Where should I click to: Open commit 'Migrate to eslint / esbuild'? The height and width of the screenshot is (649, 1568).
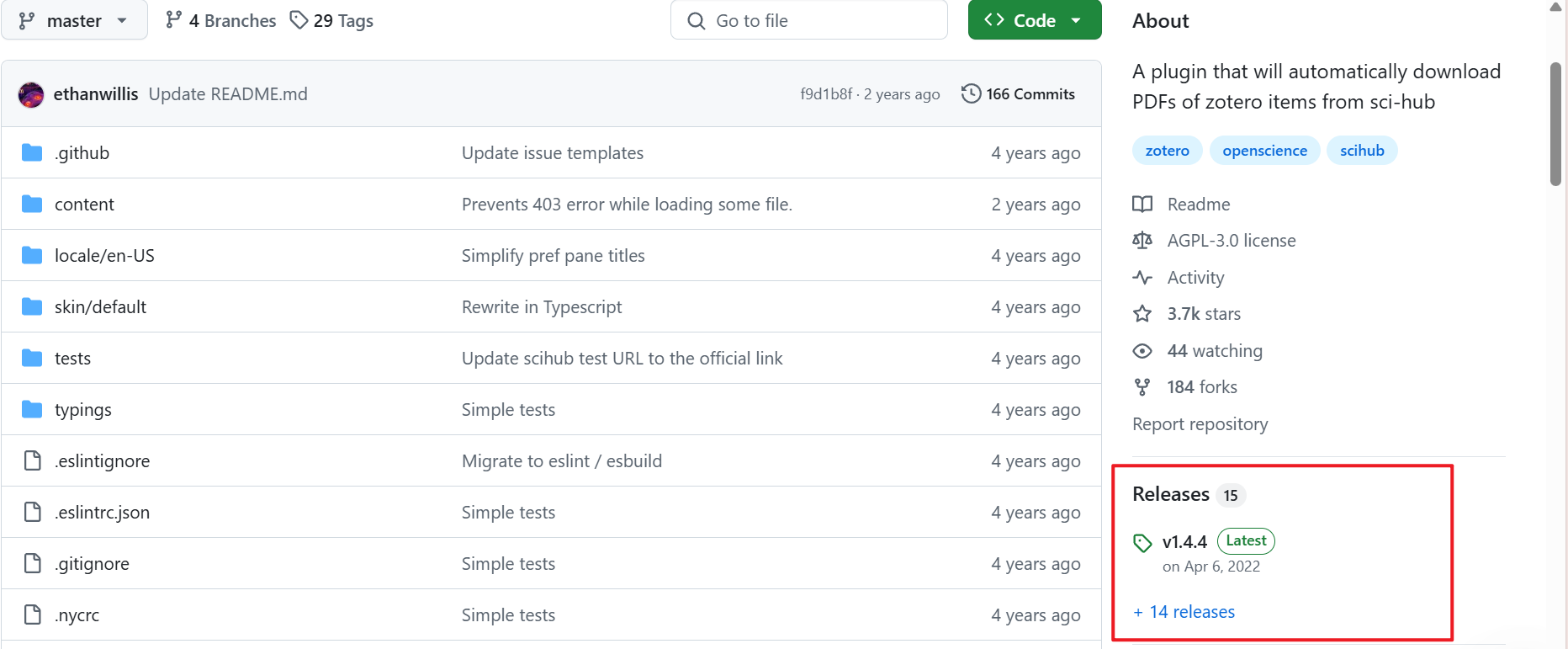coord(562,461)
